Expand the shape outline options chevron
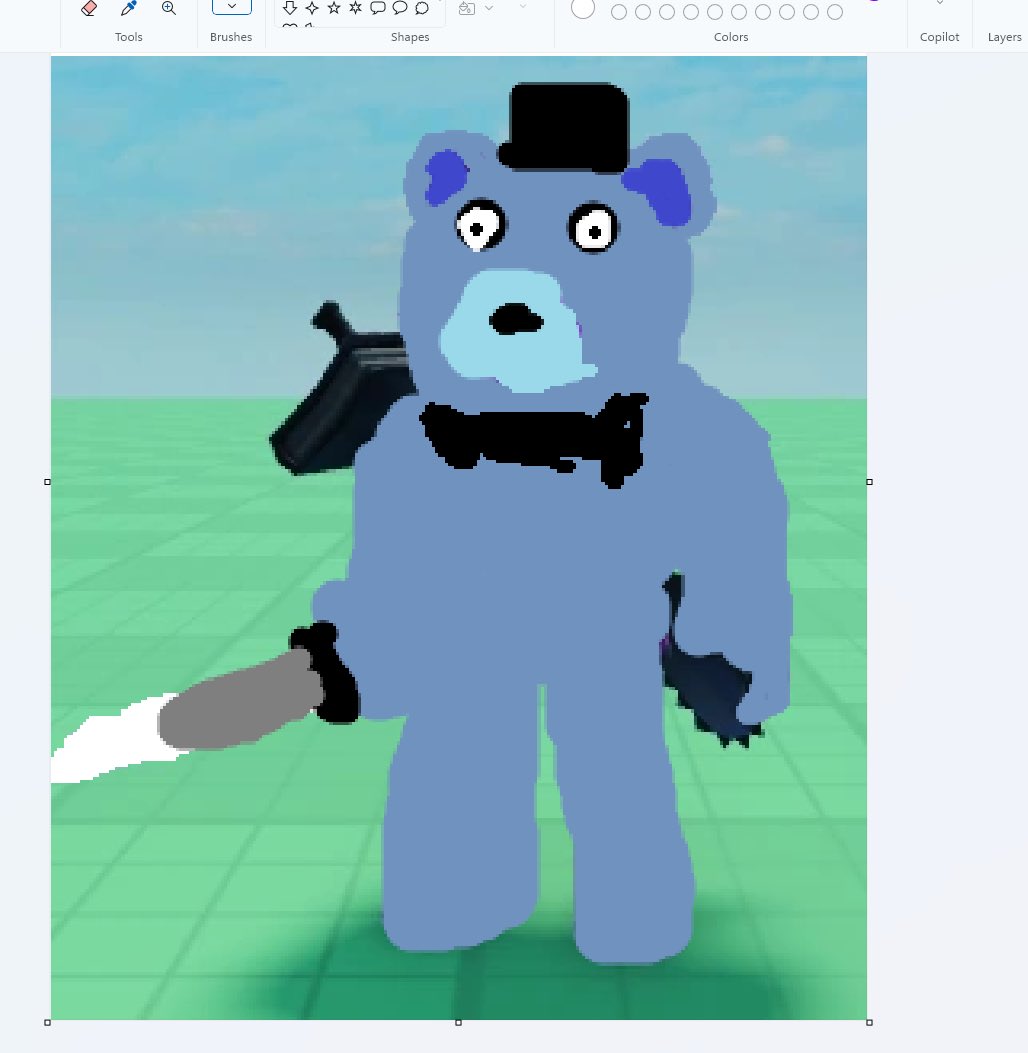This screenshot has width=1028, height=1053. (523, 7)
